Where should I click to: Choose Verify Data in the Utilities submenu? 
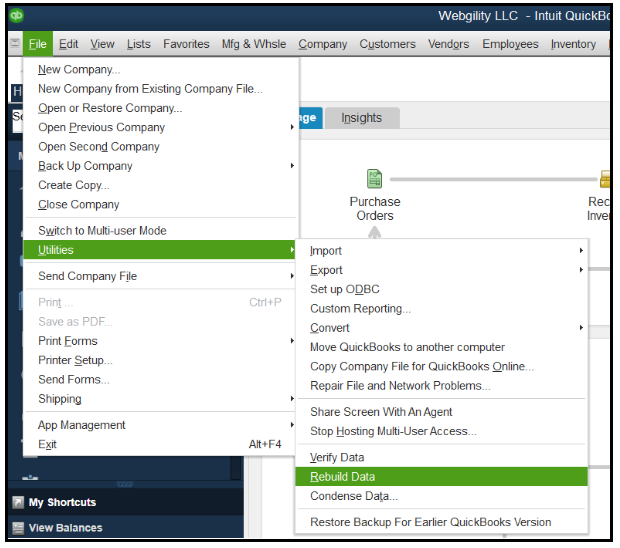pos(337,458)
